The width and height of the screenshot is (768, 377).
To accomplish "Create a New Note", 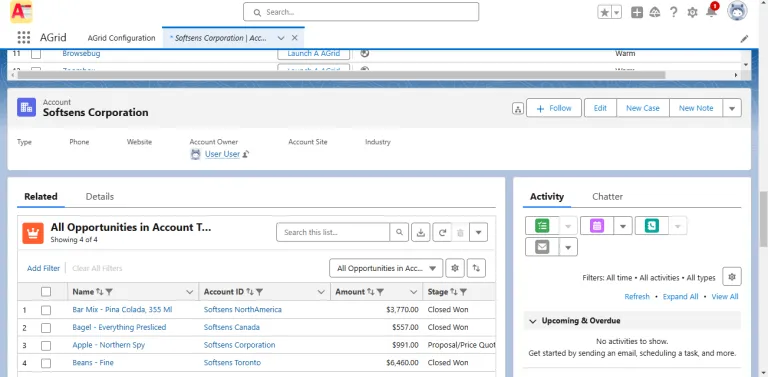I will 696,108.
